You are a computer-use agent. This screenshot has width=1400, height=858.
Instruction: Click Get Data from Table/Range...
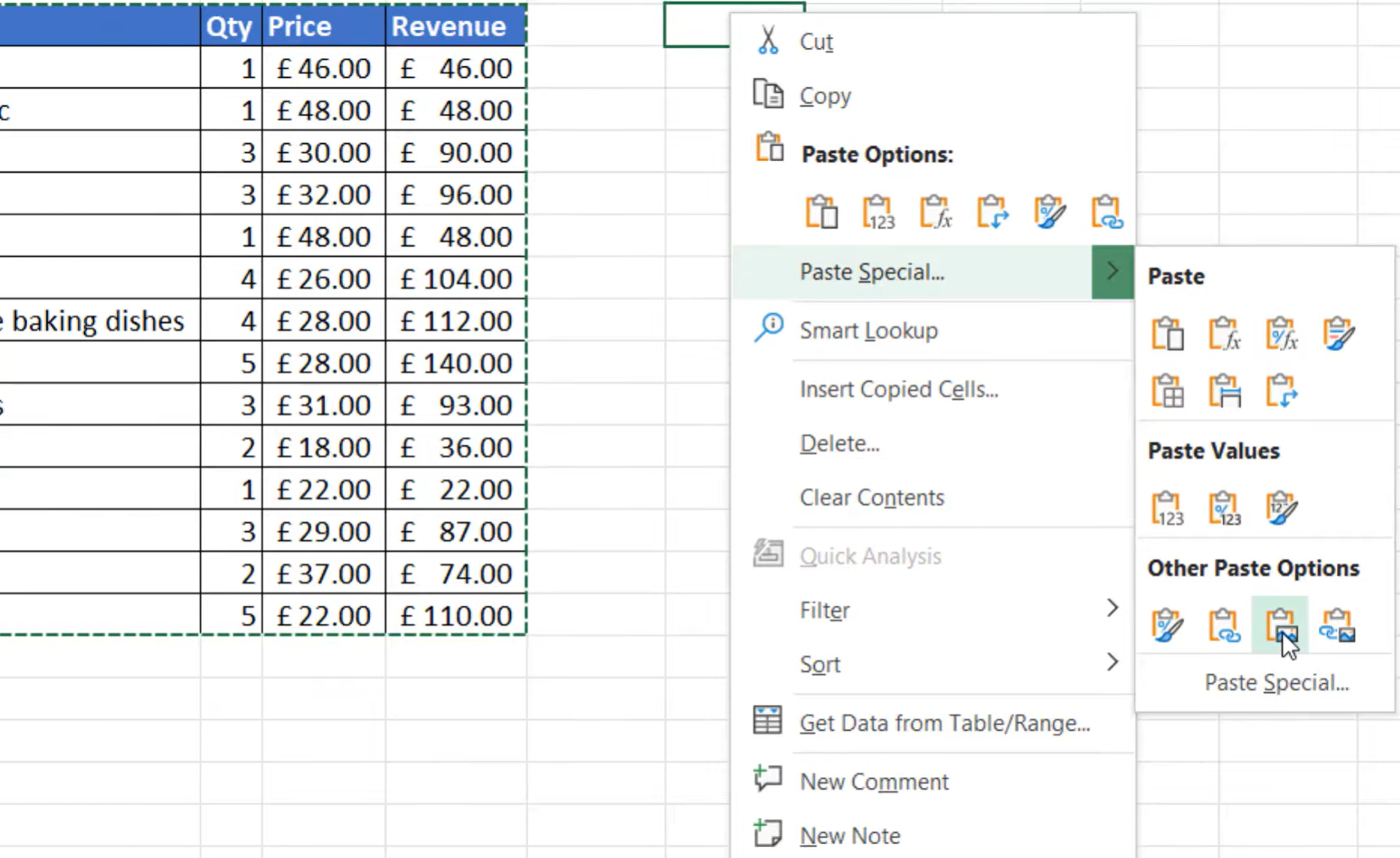coord(933,723)
